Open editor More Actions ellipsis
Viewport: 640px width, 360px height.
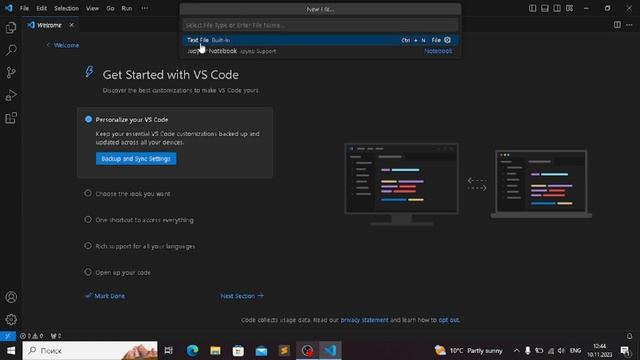(x=629, y=25)
